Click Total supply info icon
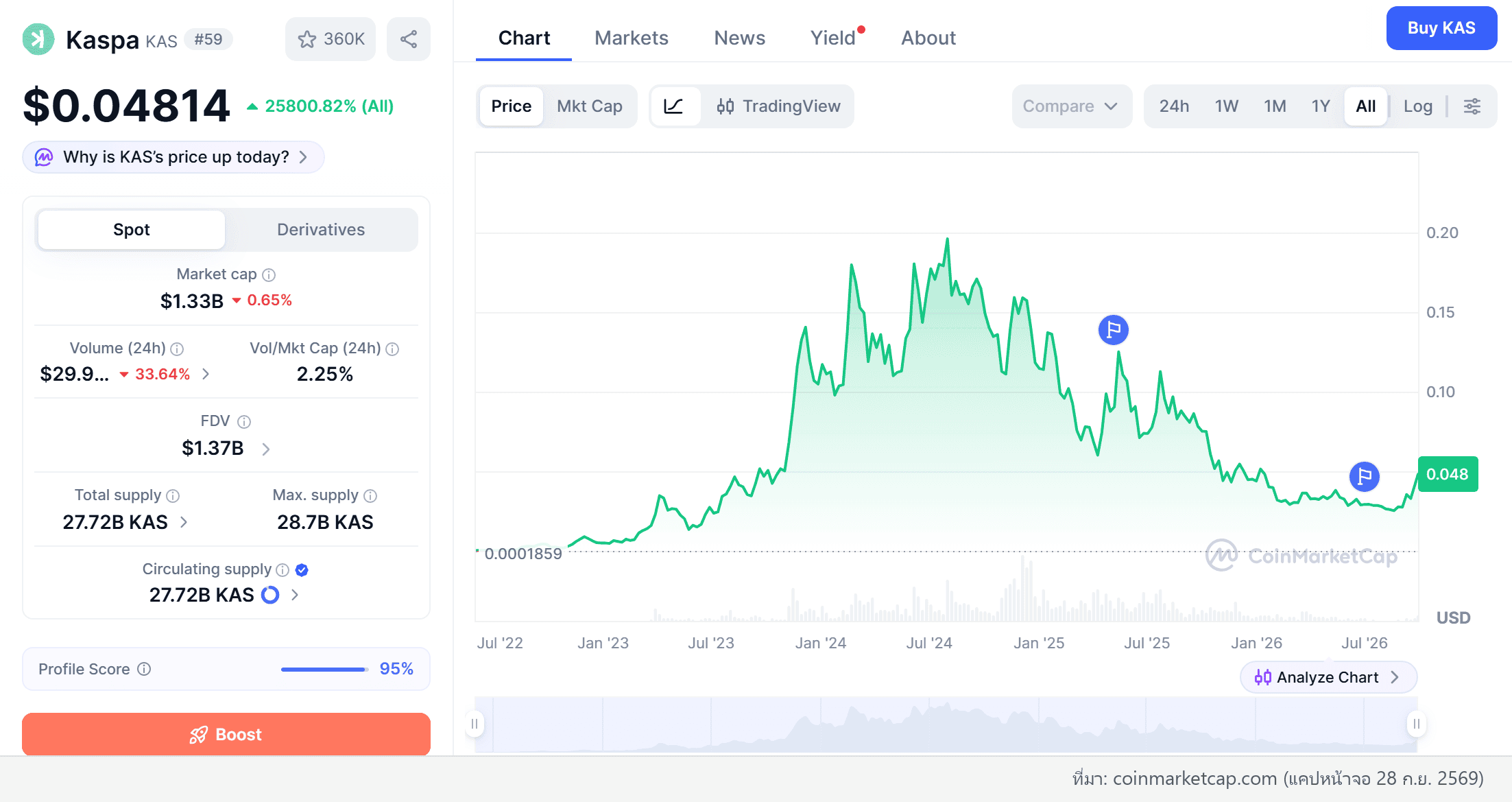Viewport: 1512px width, 802px height. point(173,495)
